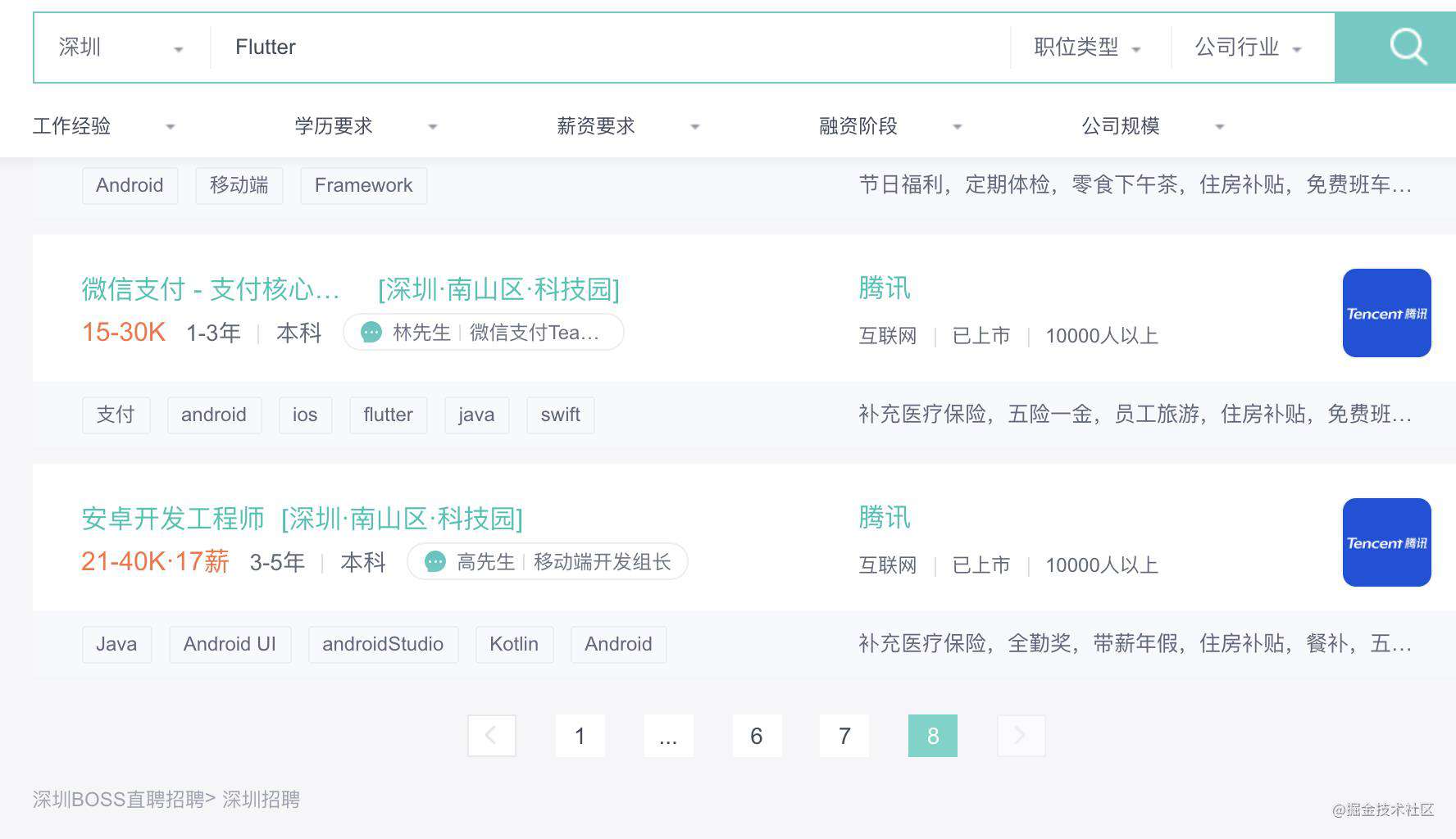Open job title 安卓开发工程师

tap(173, 519)
